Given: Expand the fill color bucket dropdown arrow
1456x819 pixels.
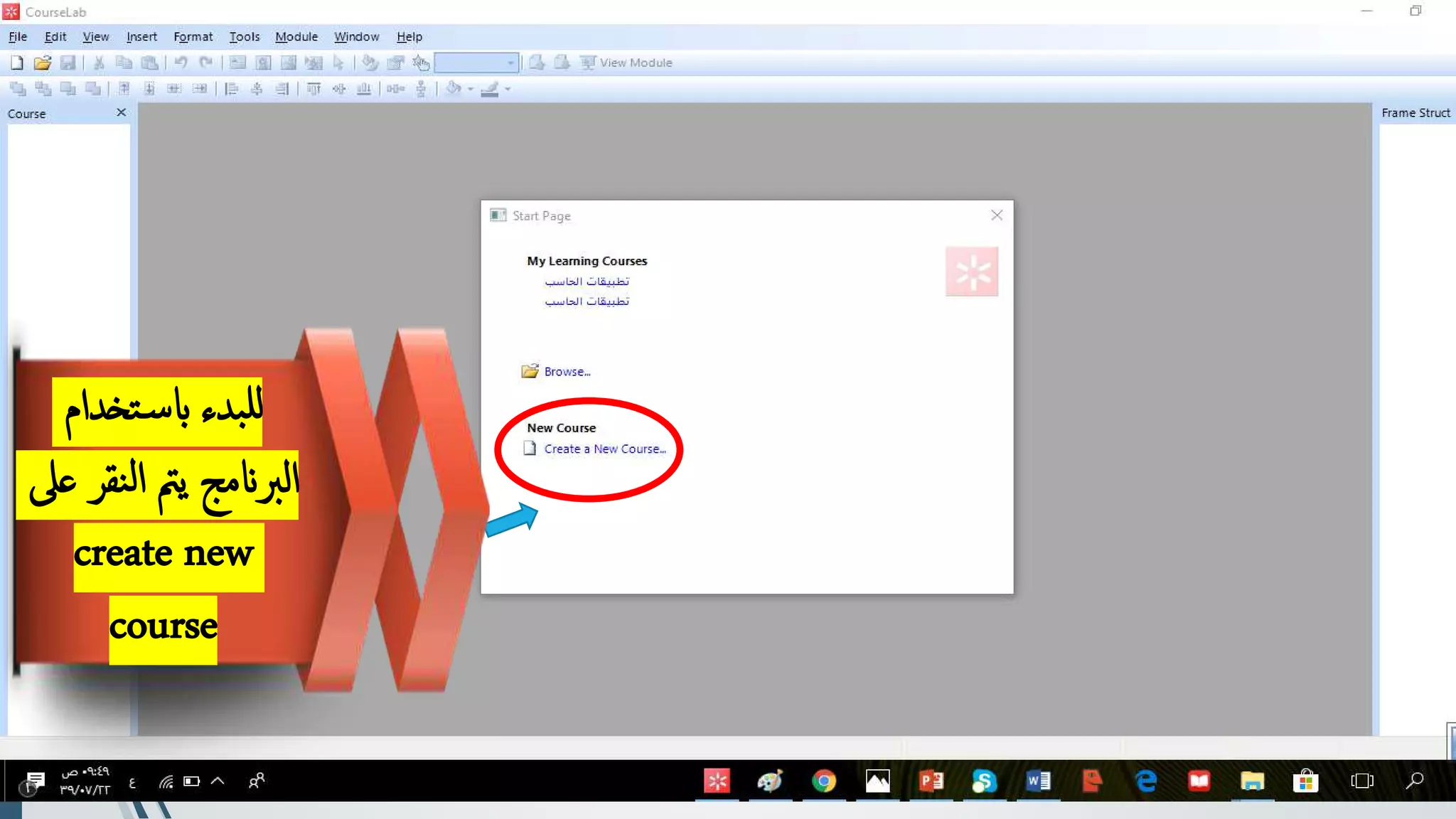Looking at the screenshot, I should coord(471,89).
